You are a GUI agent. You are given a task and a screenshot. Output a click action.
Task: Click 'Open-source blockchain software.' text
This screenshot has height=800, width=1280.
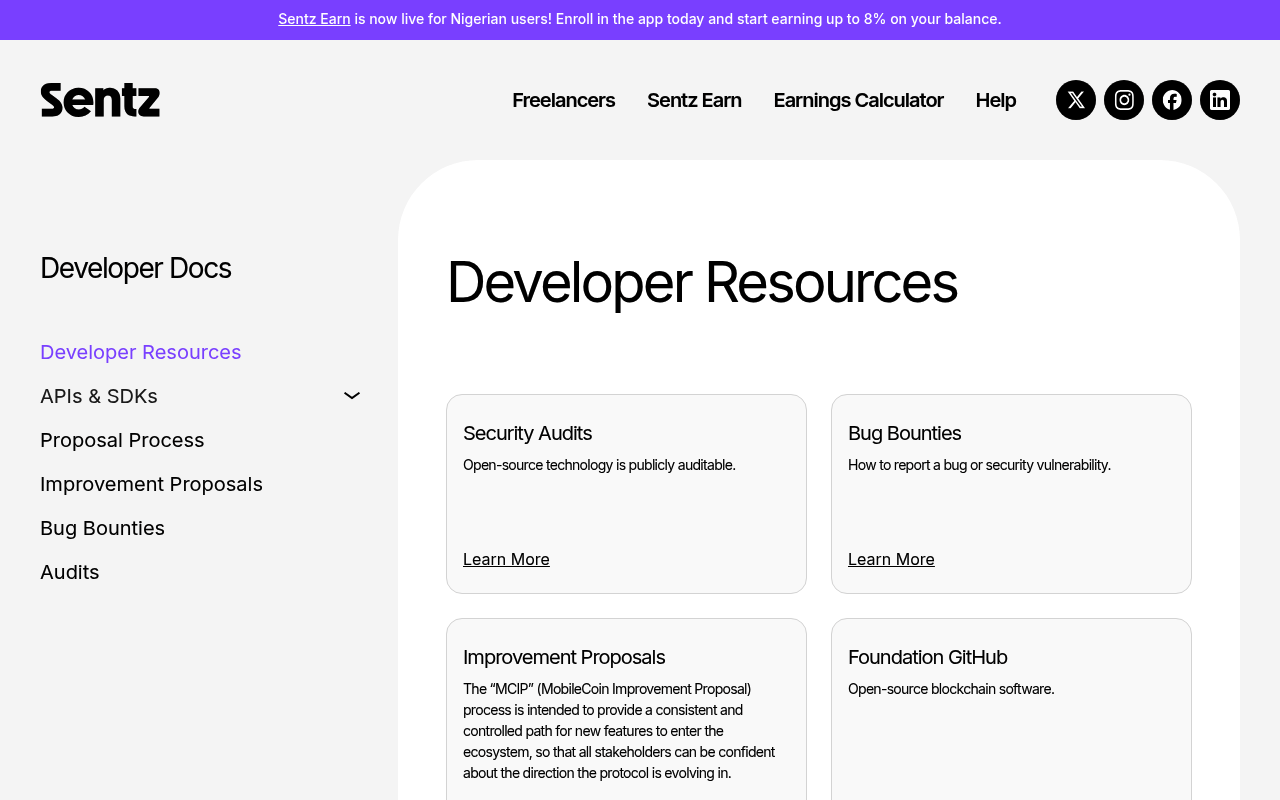pyautogui.click(x=951, y=689)
